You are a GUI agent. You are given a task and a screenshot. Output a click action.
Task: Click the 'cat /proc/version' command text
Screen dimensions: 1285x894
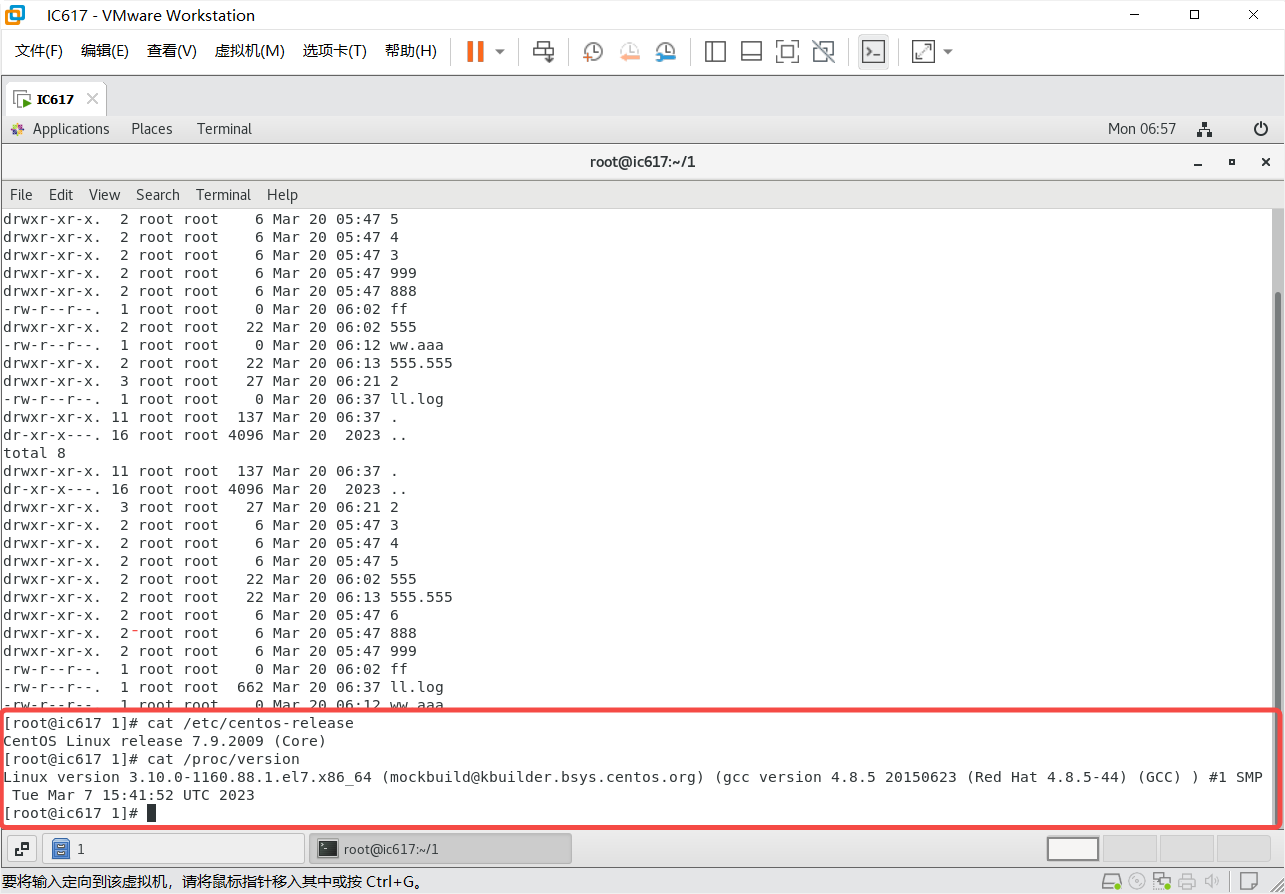pyautogui.click(x=223, y=759)
